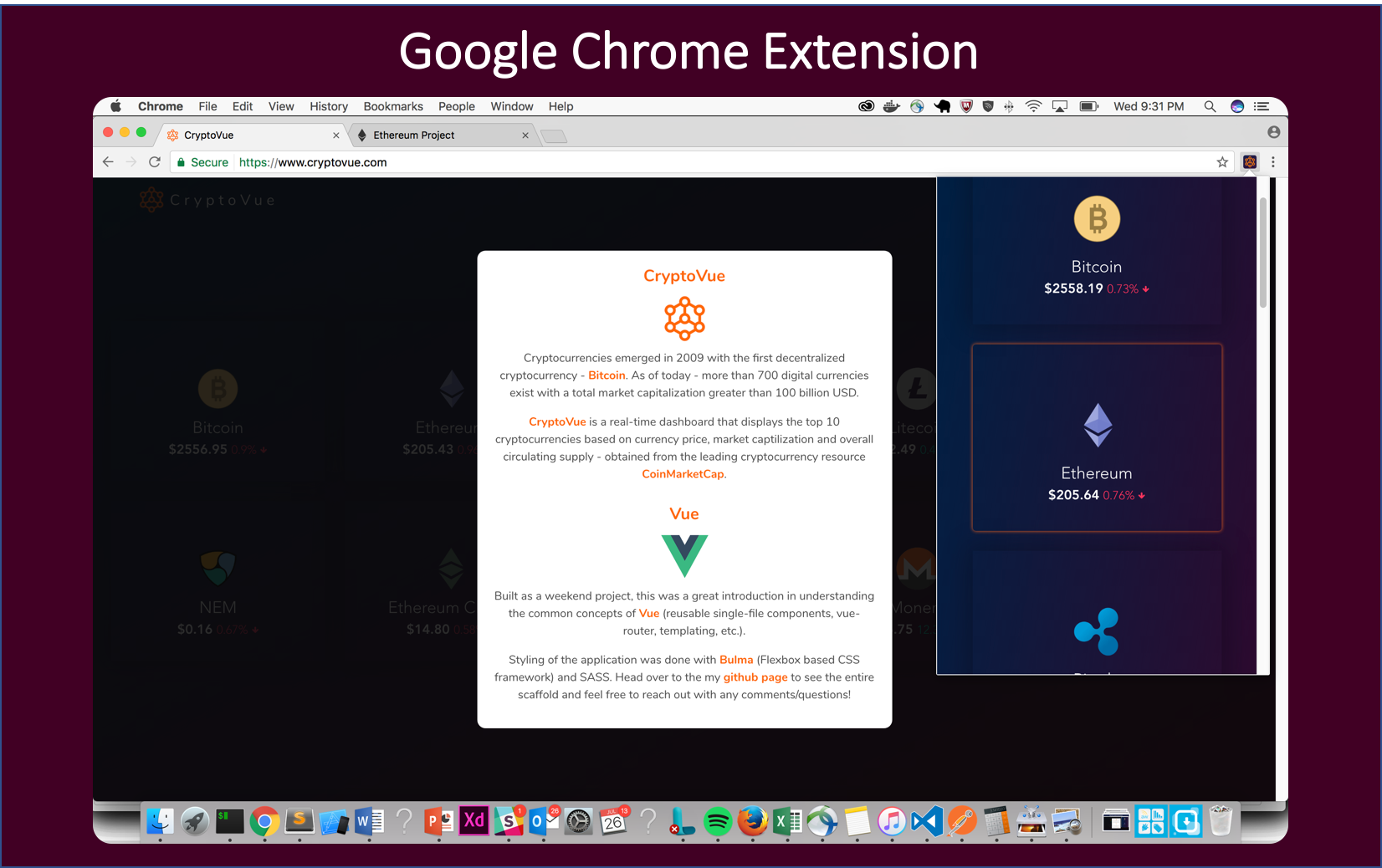This screenshot has width=1382, height=868.
Task: Follow the CoinMarketCap link
Action: tap(683, 474)
